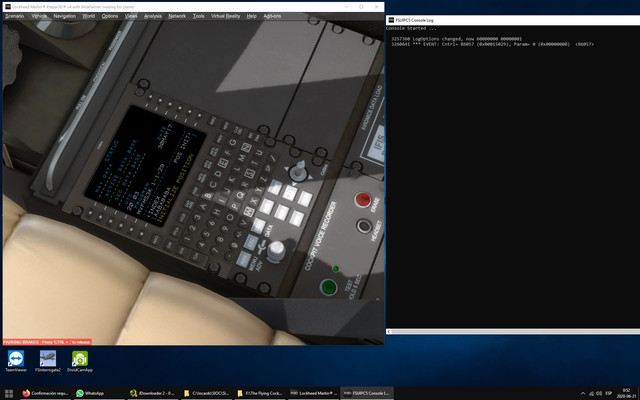Push the G key on the FMS keypad

tap(233, 142)
